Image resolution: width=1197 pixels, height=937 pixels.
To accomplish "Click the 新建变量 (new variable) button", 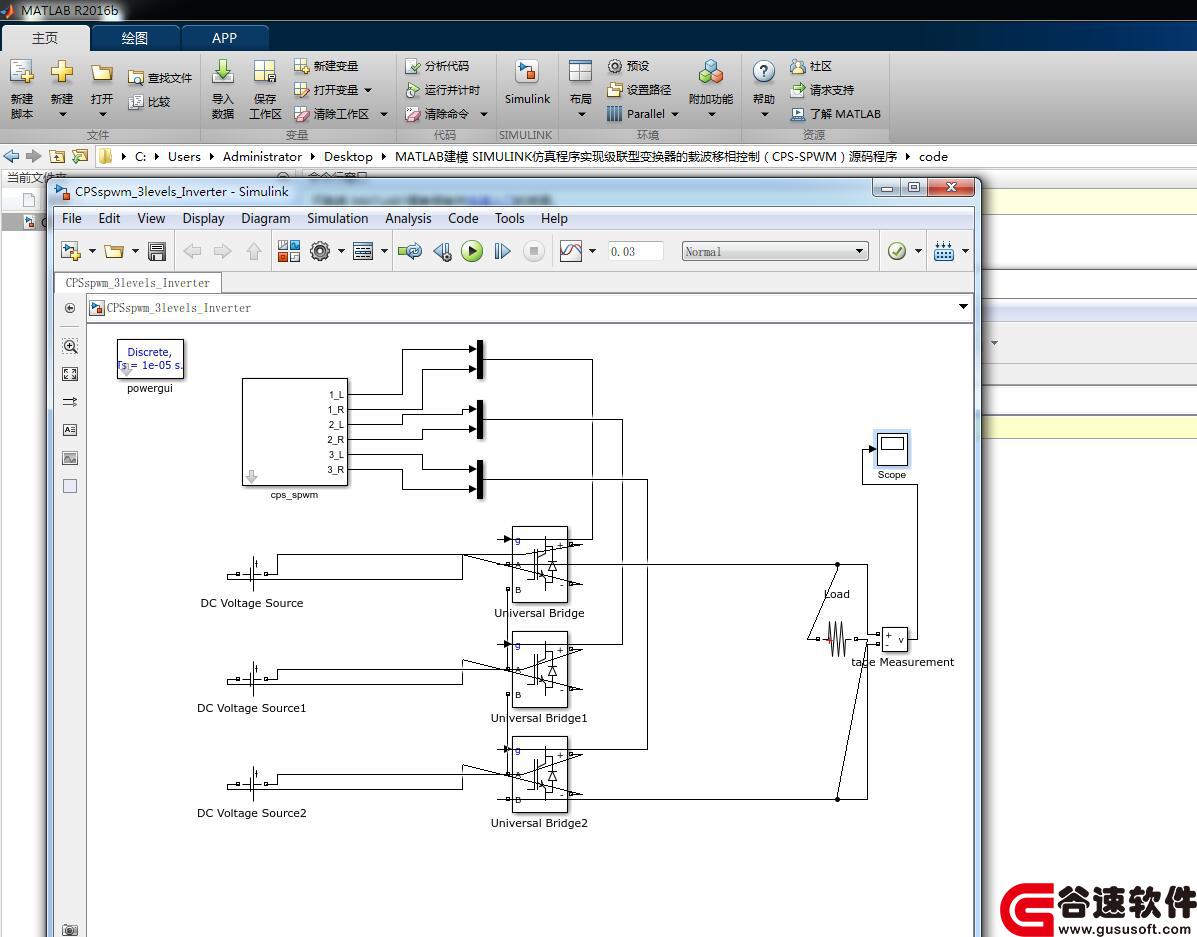I will pyautogui.click(x=326, y=66).
